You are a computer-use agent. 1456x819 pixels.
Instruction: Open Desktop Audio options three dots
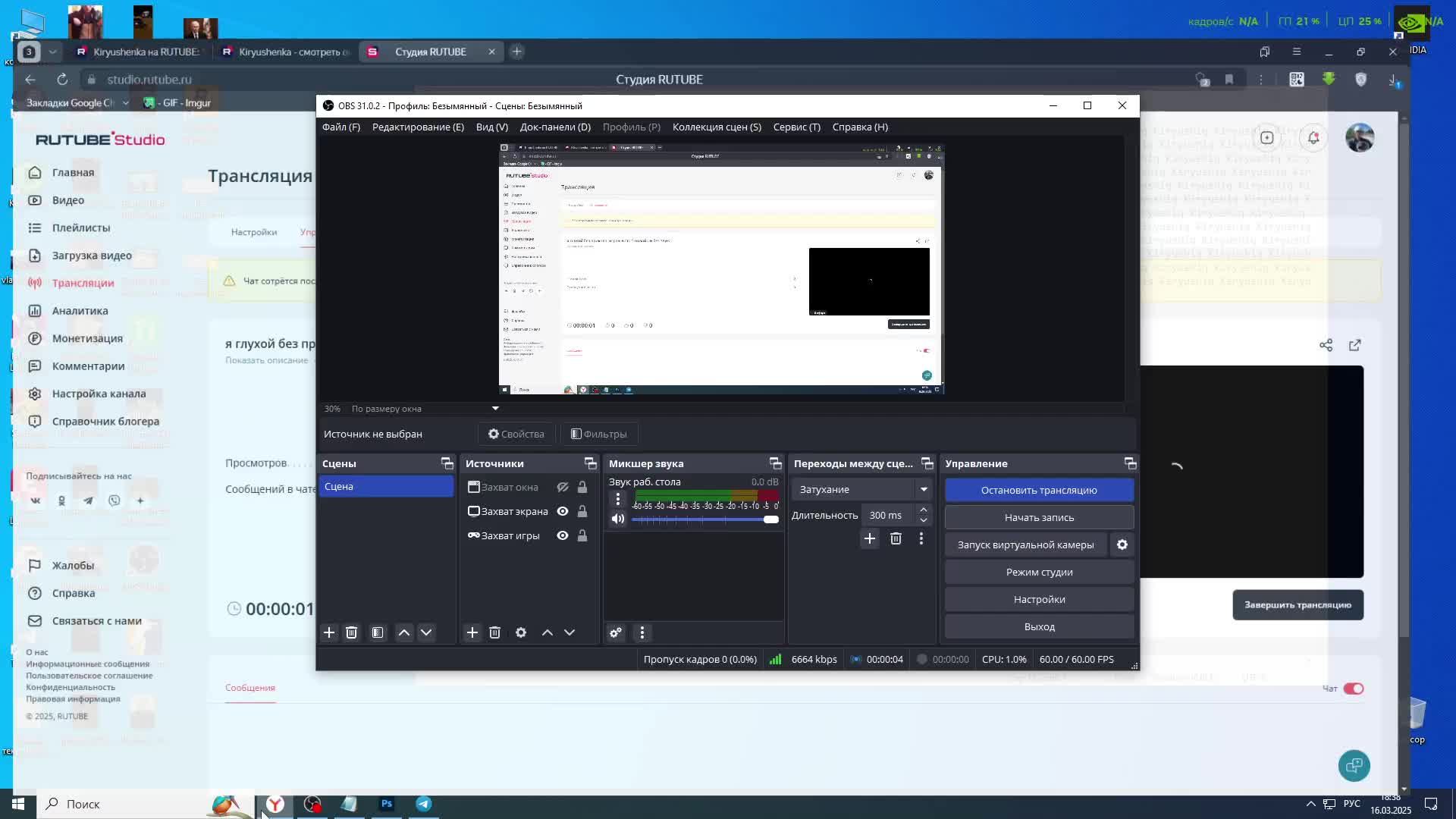tap(617, 499)
